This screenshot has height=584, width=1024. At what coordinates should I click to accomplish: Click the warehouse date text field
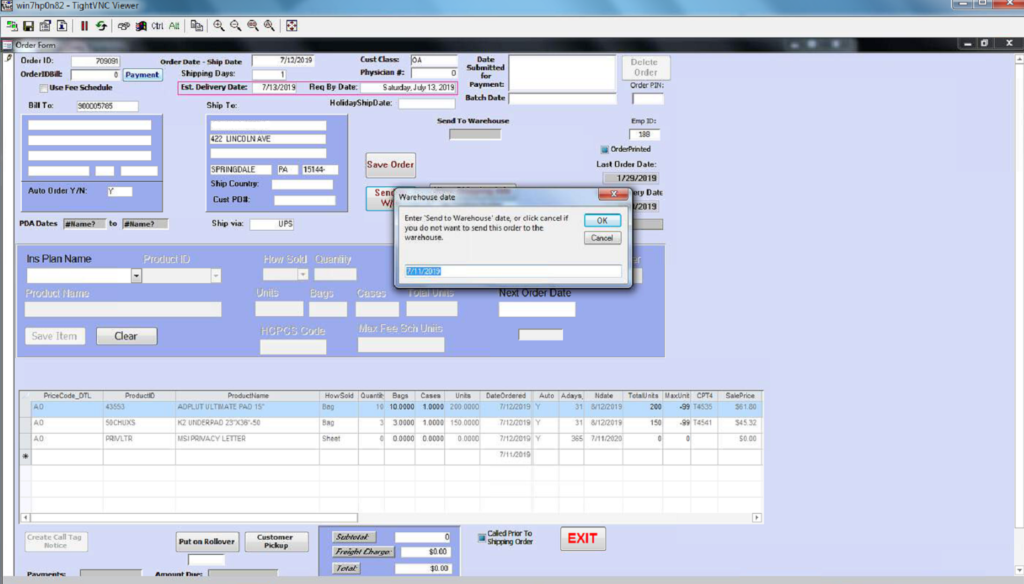pos(512,271)
